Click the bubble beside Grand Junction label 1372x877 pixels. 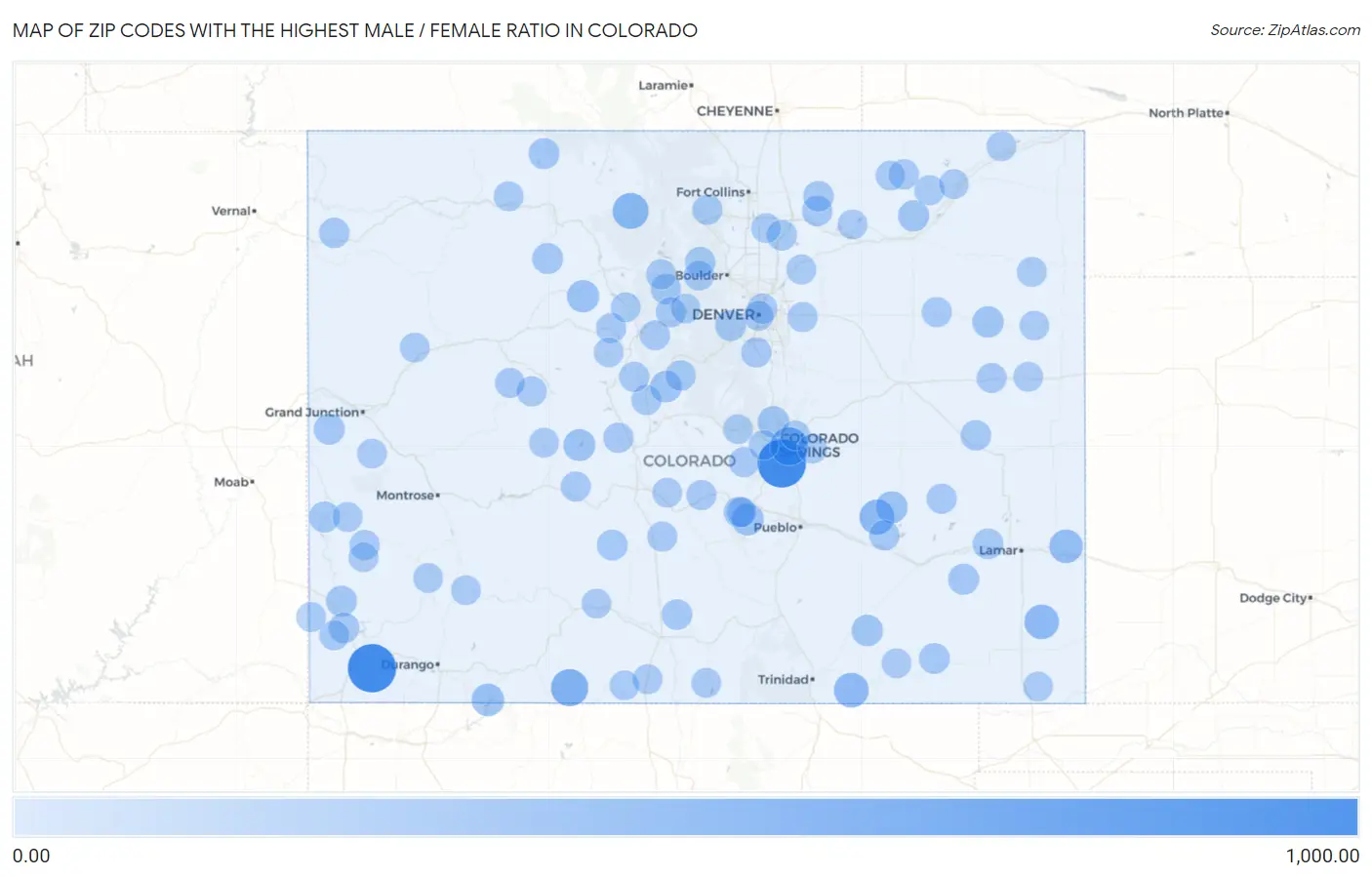coord(329,427)
